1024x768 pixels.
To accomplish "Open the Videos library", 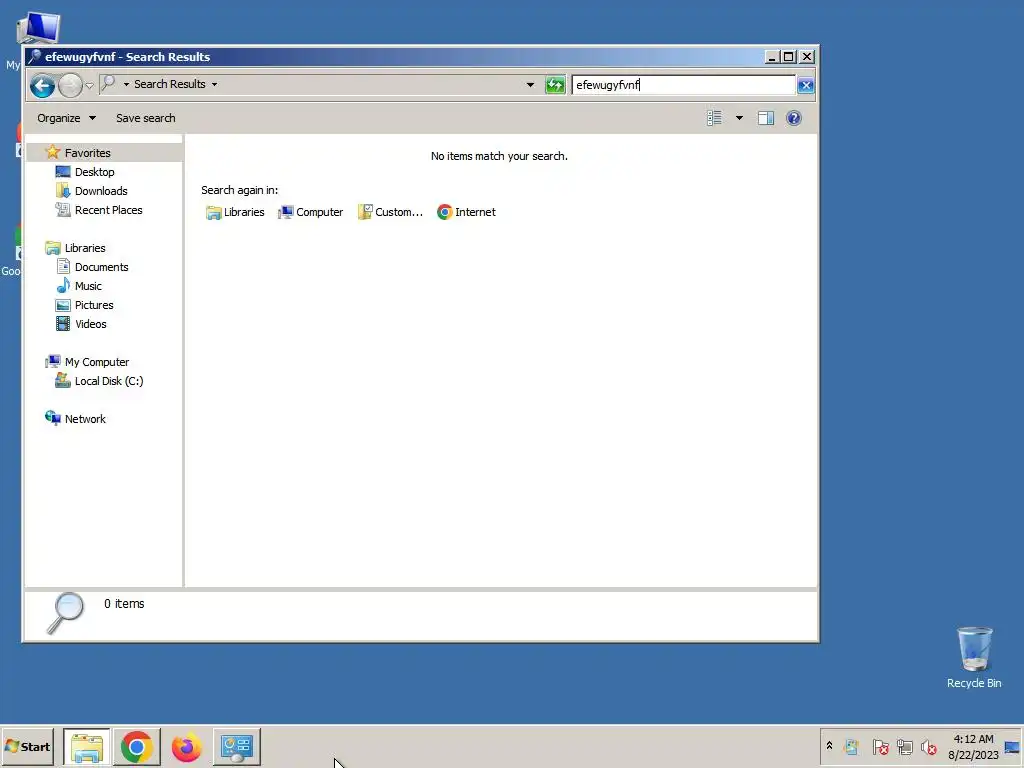I will point(91,324).
